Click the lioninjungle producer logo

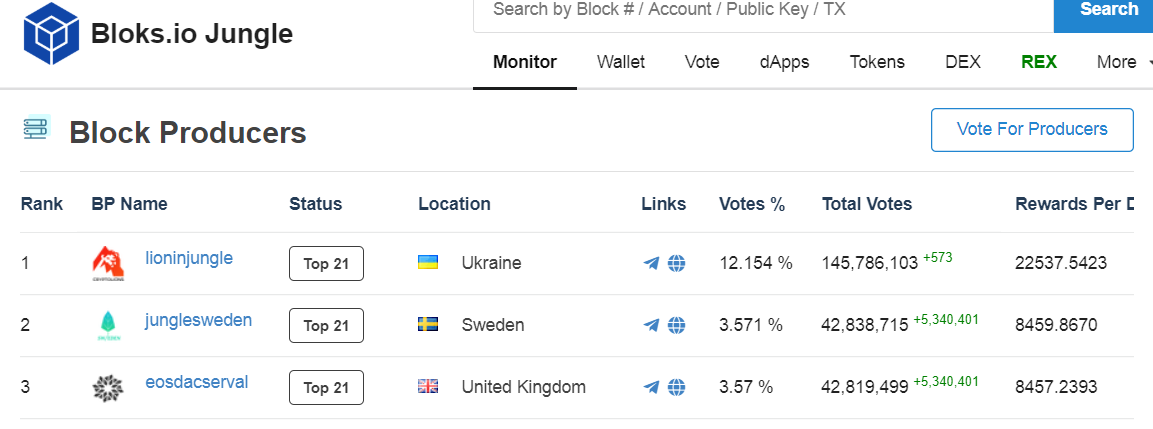(108, 263)
